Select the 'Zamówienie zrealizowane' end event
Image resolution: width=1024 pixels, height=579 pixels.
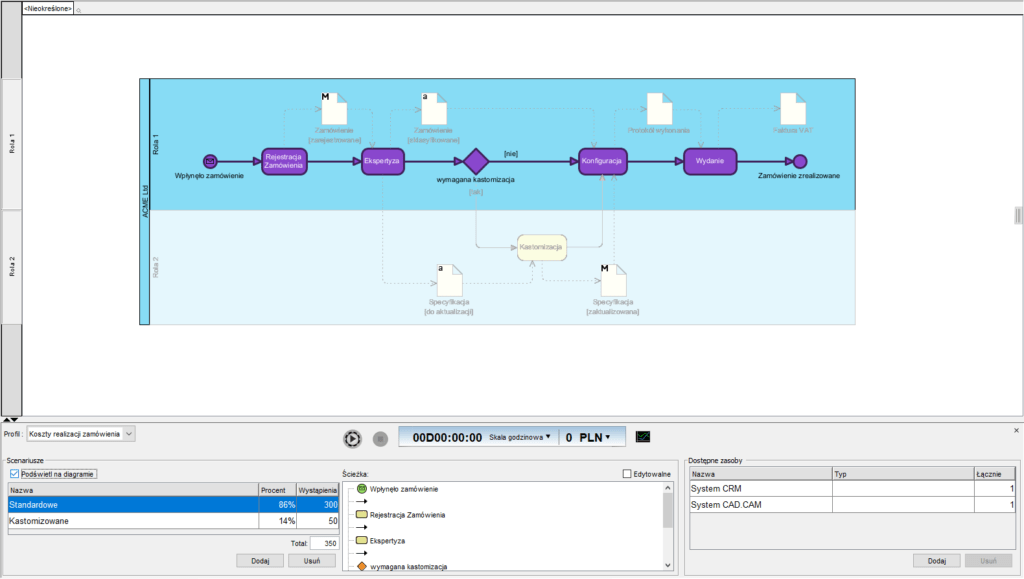coord(800,161)
